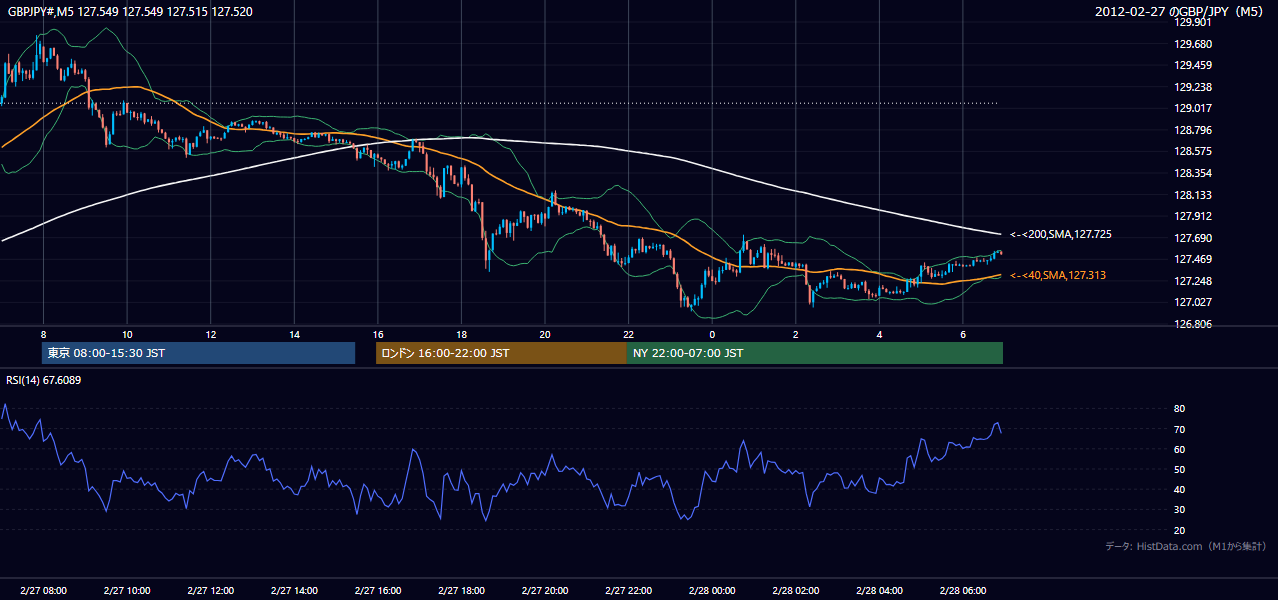Click hour label 16 on price chart axis
The height and width of the screenshot is (600, 1278).
[x=378, y=334]
